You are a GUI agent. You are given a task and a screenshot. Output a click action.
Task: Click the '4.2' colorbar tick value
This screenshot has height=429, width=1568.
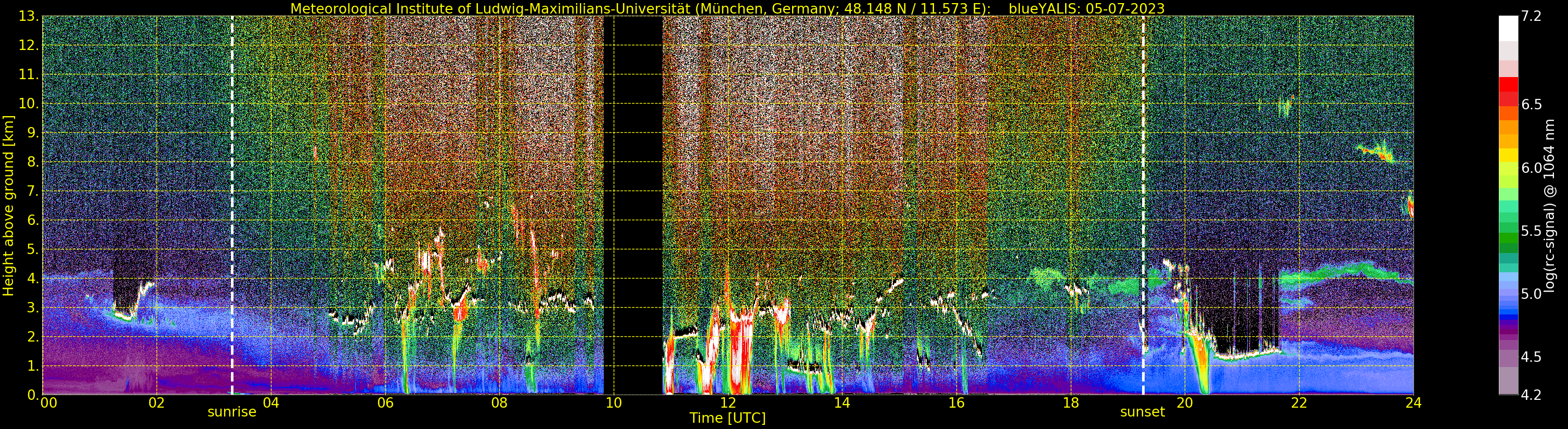pyautogui.click(x=1530, y=395)
